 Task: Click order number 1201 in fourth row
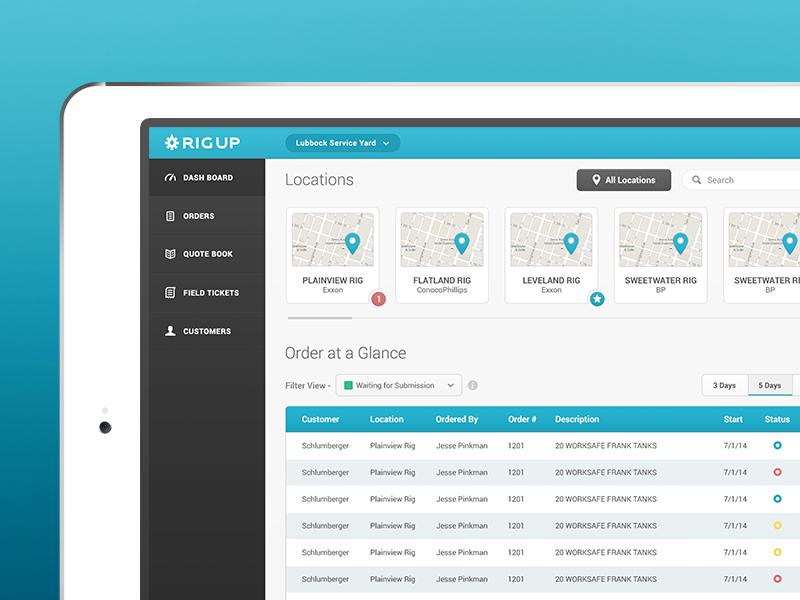[516, 526]
